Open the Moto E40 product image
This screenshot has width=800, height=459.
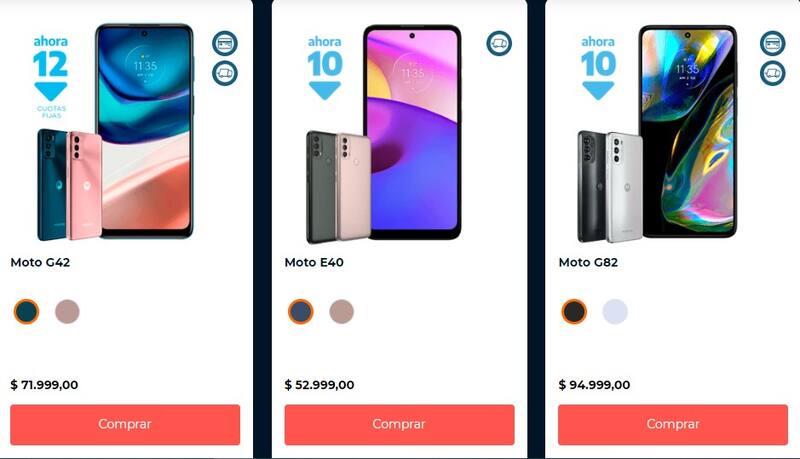click(384, 134)
